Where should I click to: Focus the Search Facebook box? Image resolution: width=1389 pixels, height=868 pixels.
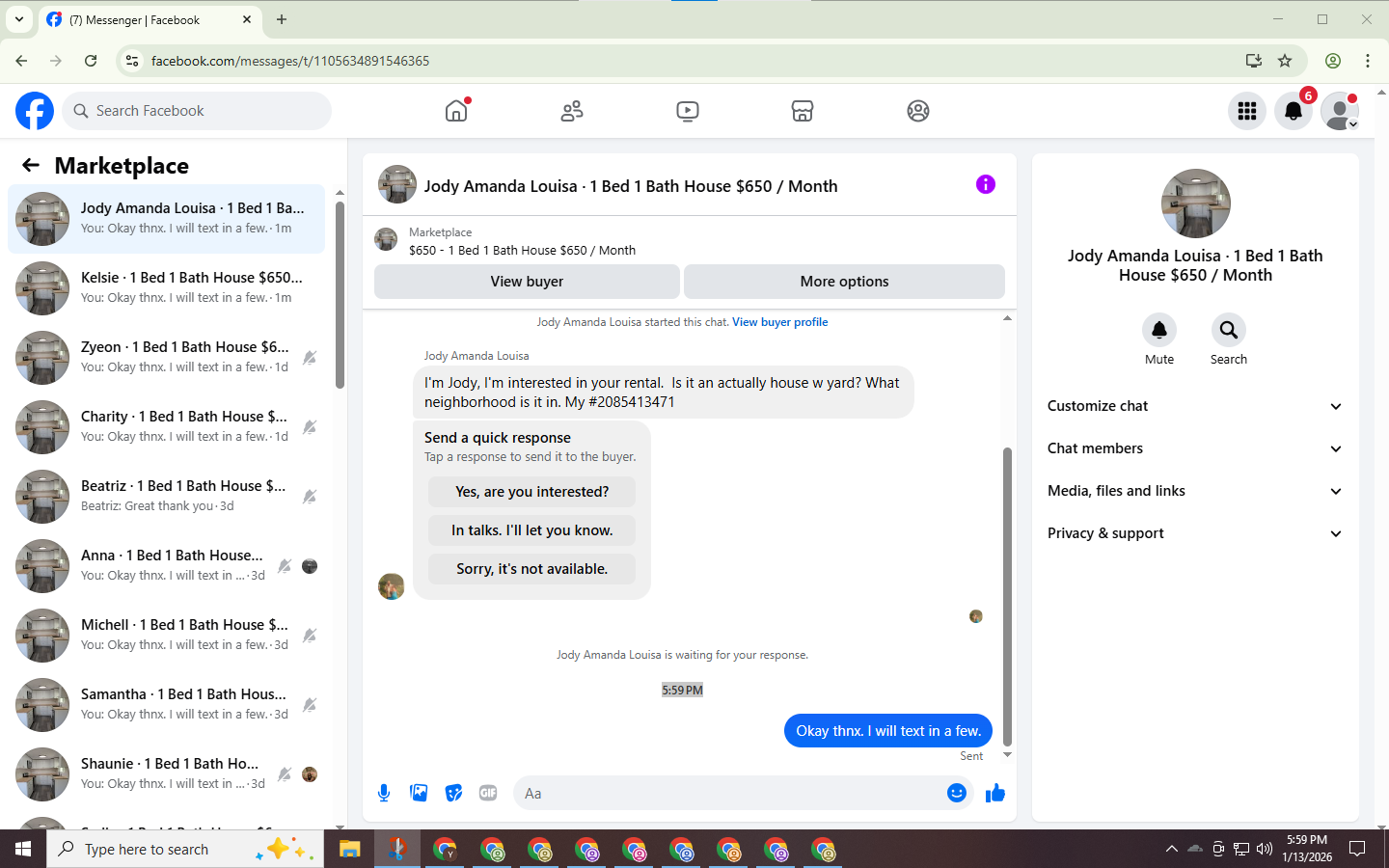(197, 111)
